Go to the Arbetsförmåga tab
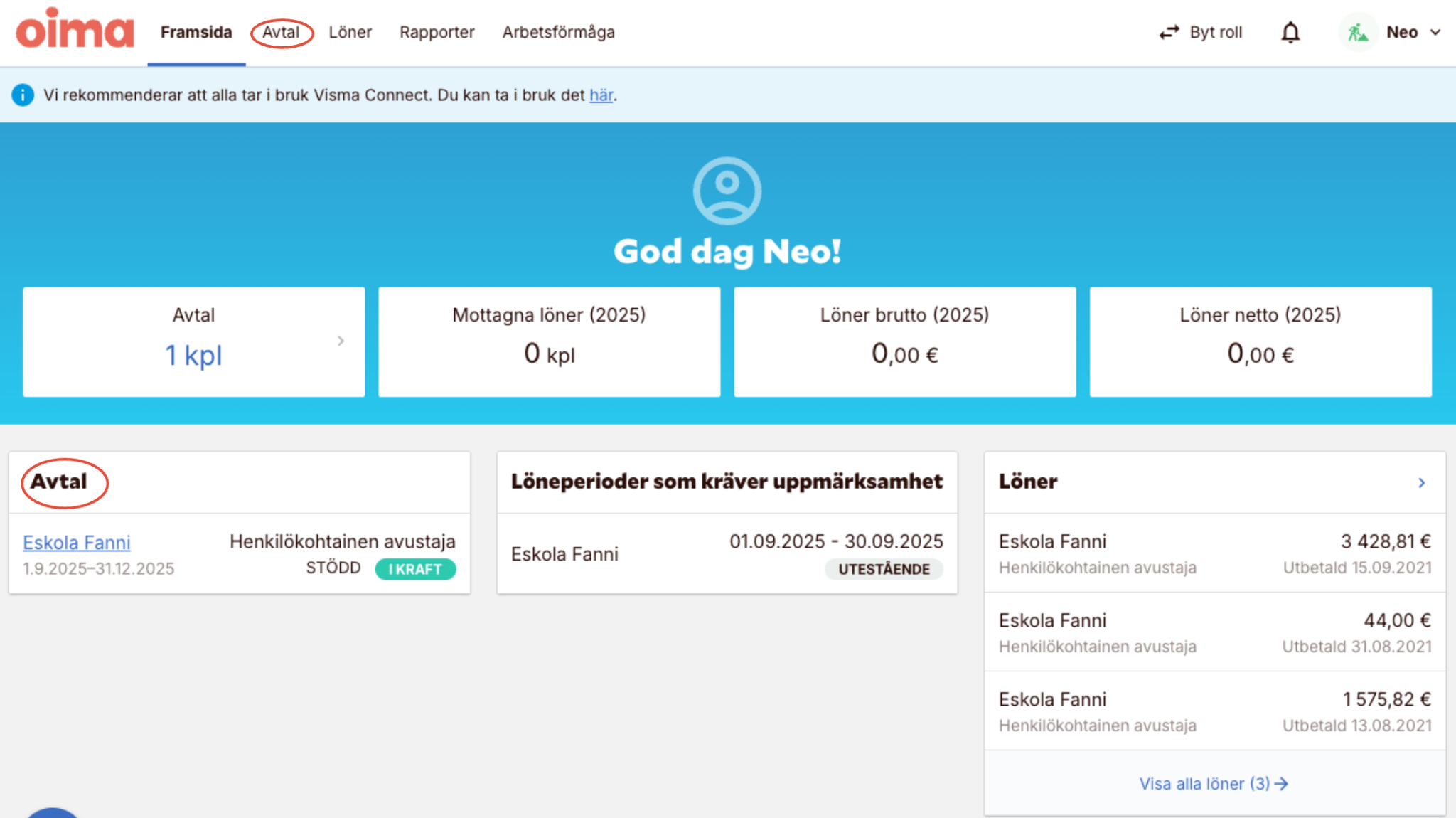The image size is (1456, 818). [x=558, y=33]
